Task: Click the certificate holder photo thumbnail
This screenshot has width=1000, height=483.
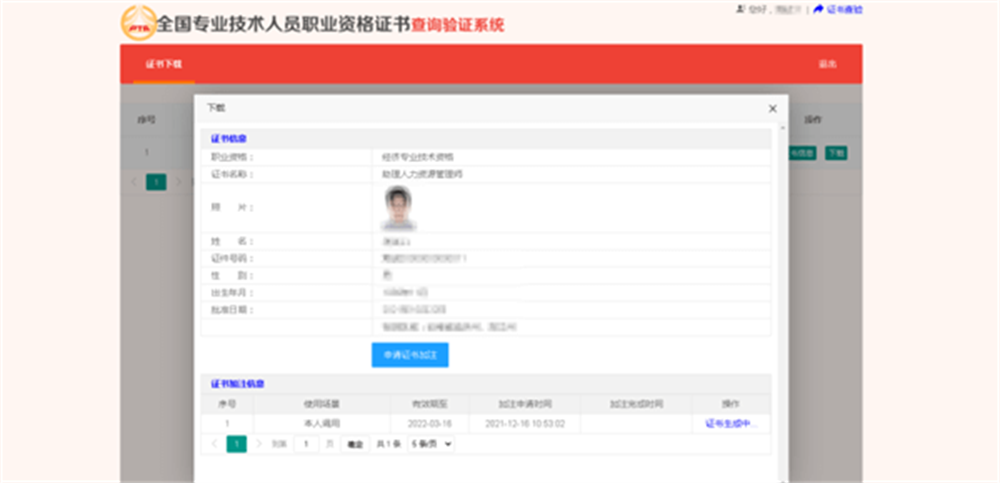Action: click(x=399, y=208)
